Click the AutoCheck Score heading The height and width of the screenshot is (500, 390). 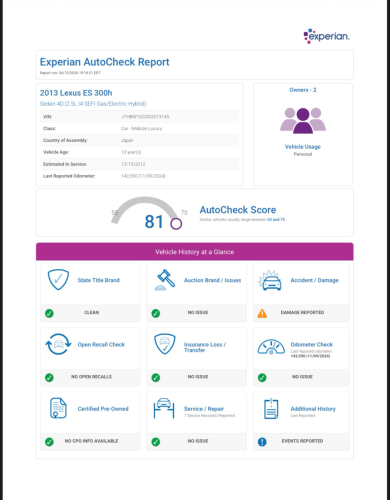(238, 210)
